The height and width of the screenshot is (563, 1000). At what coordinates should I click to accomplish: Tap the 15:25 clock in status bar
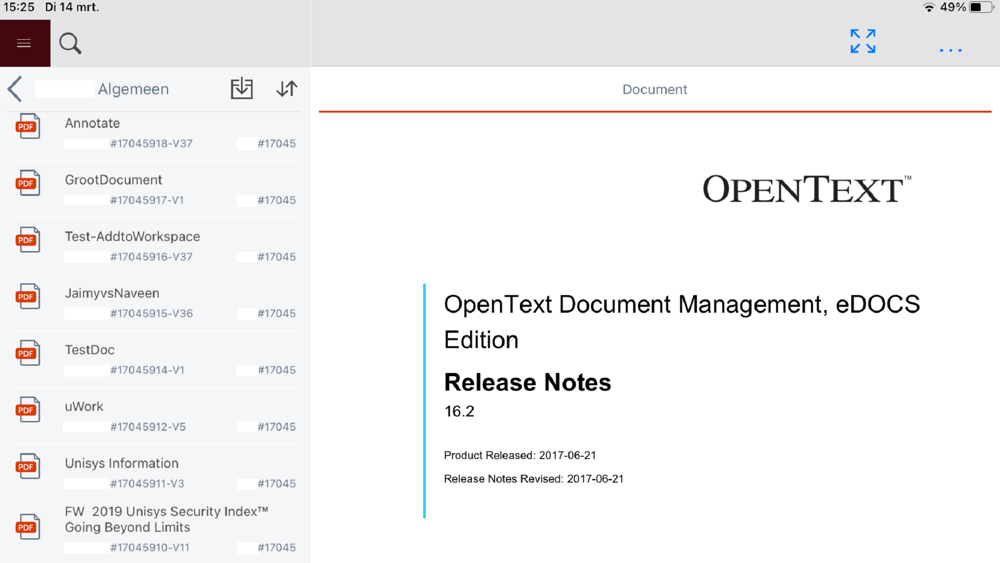[x=19, y=7]
